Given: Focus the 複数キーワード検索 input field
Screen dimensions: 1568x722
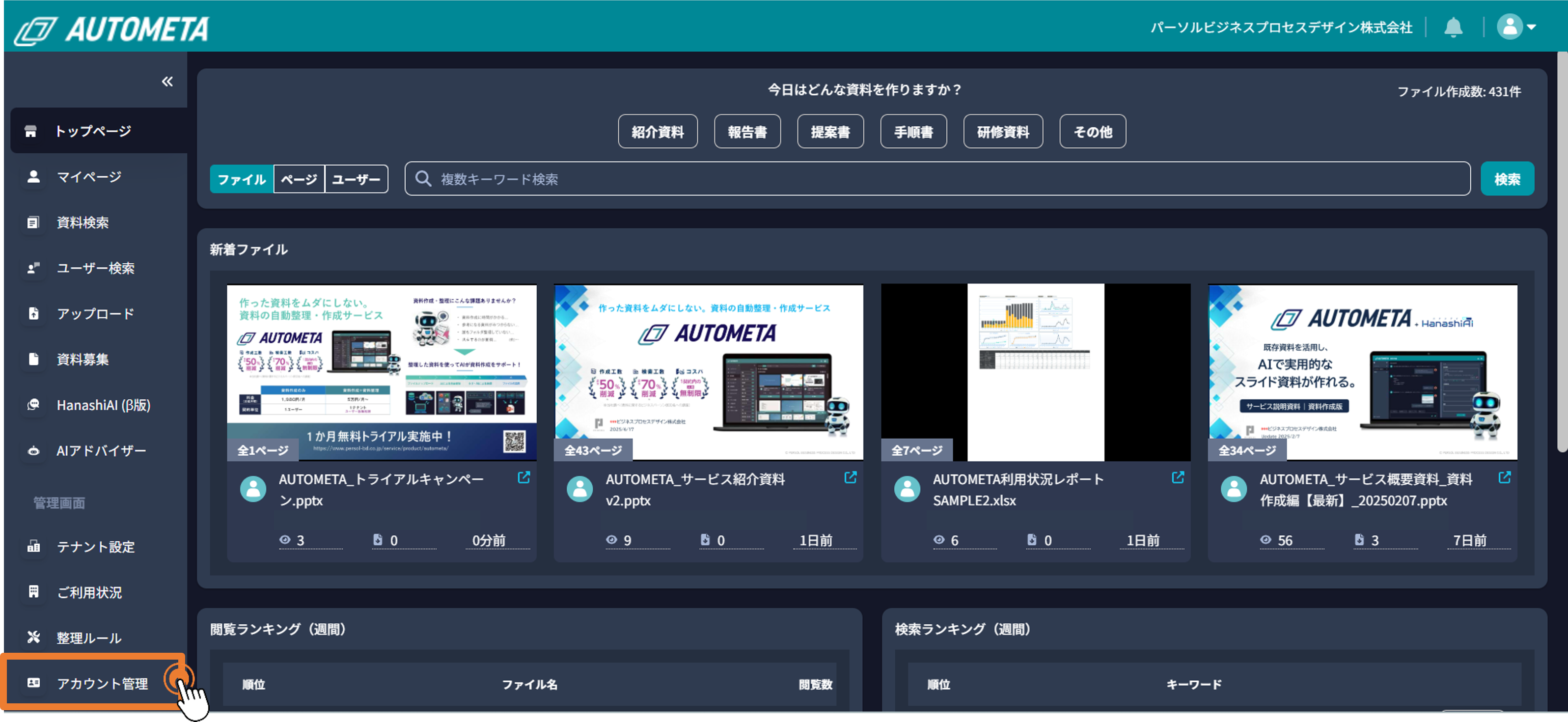Looking at the screenshot, I should point(937,179).
